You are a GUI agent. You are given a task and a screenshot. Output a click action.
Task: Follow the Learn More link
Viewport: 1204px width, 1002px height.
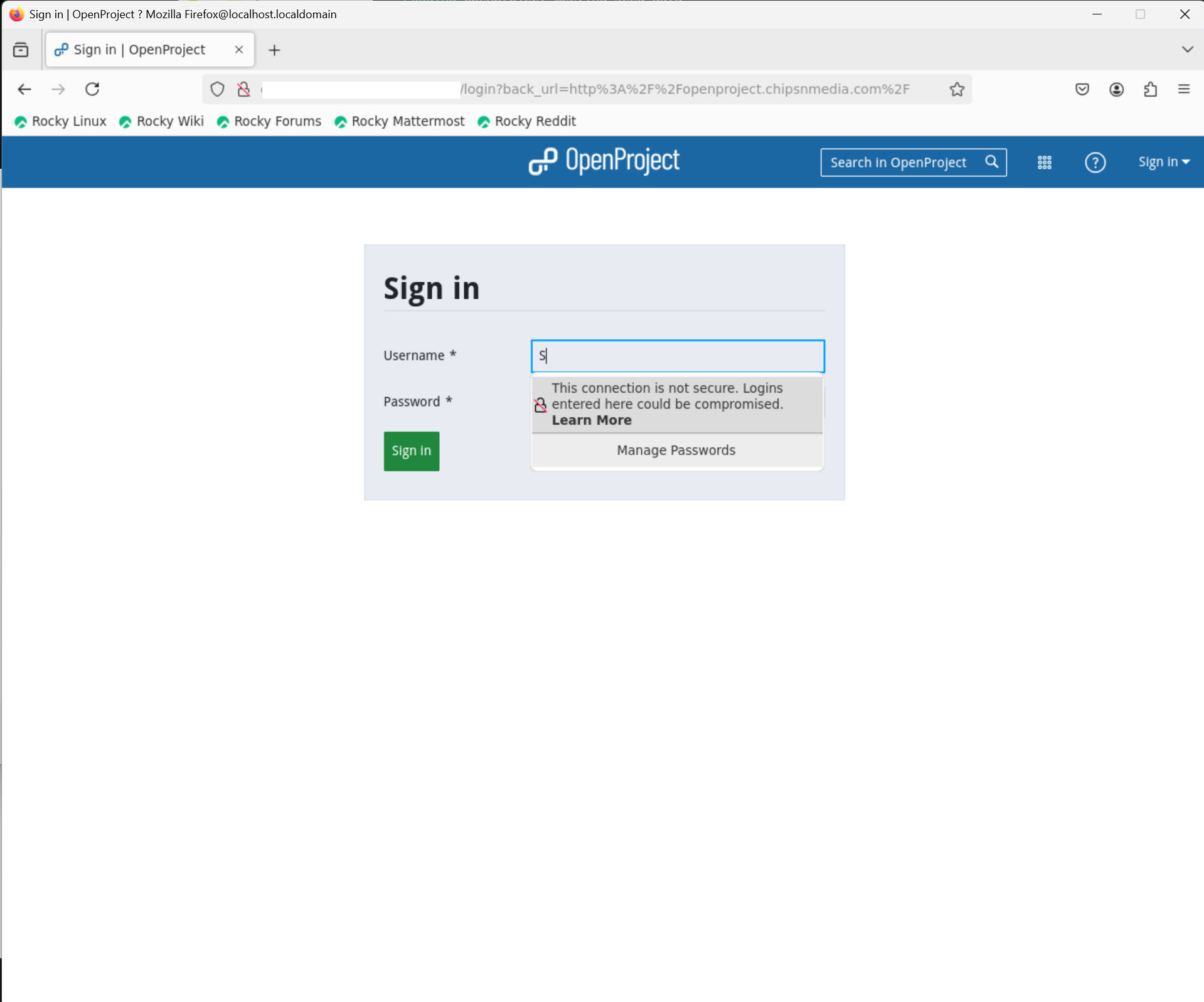(592, 420)
